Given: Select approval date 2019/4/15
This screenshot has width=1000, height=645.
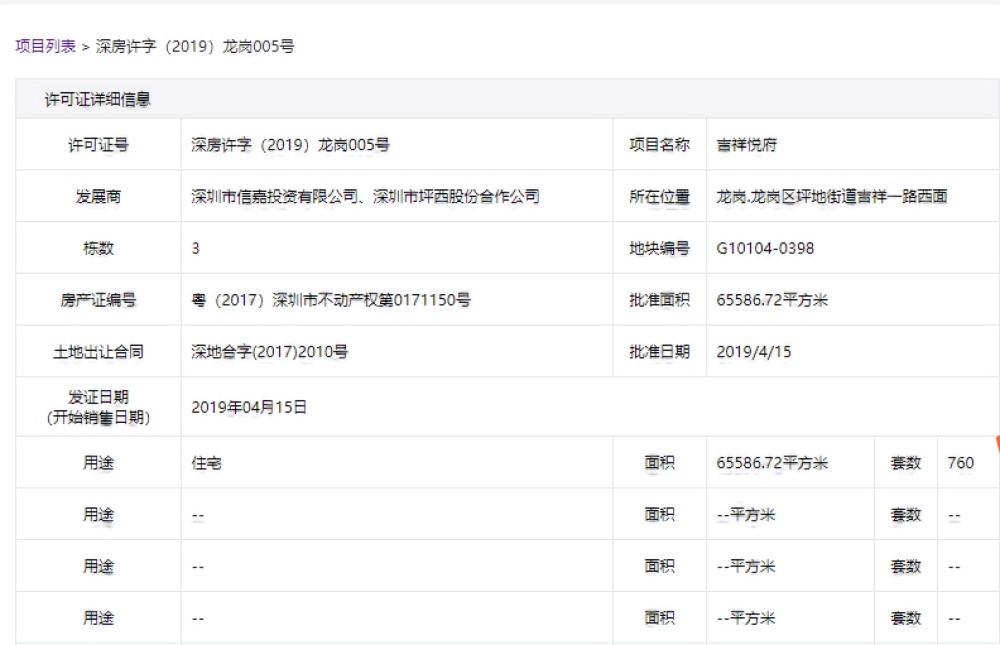Looking at the screenshot, I should [754, 352].
